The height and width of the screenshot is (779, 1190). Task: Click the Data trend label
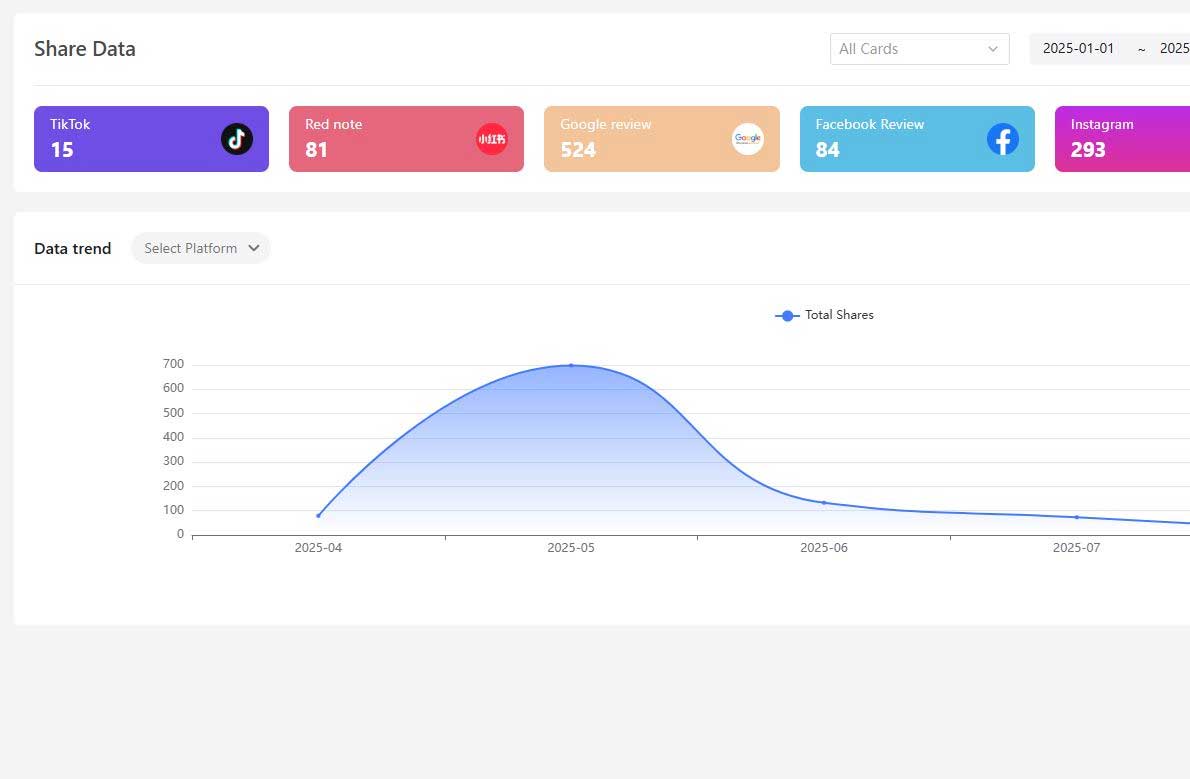(x=73, y=248)
